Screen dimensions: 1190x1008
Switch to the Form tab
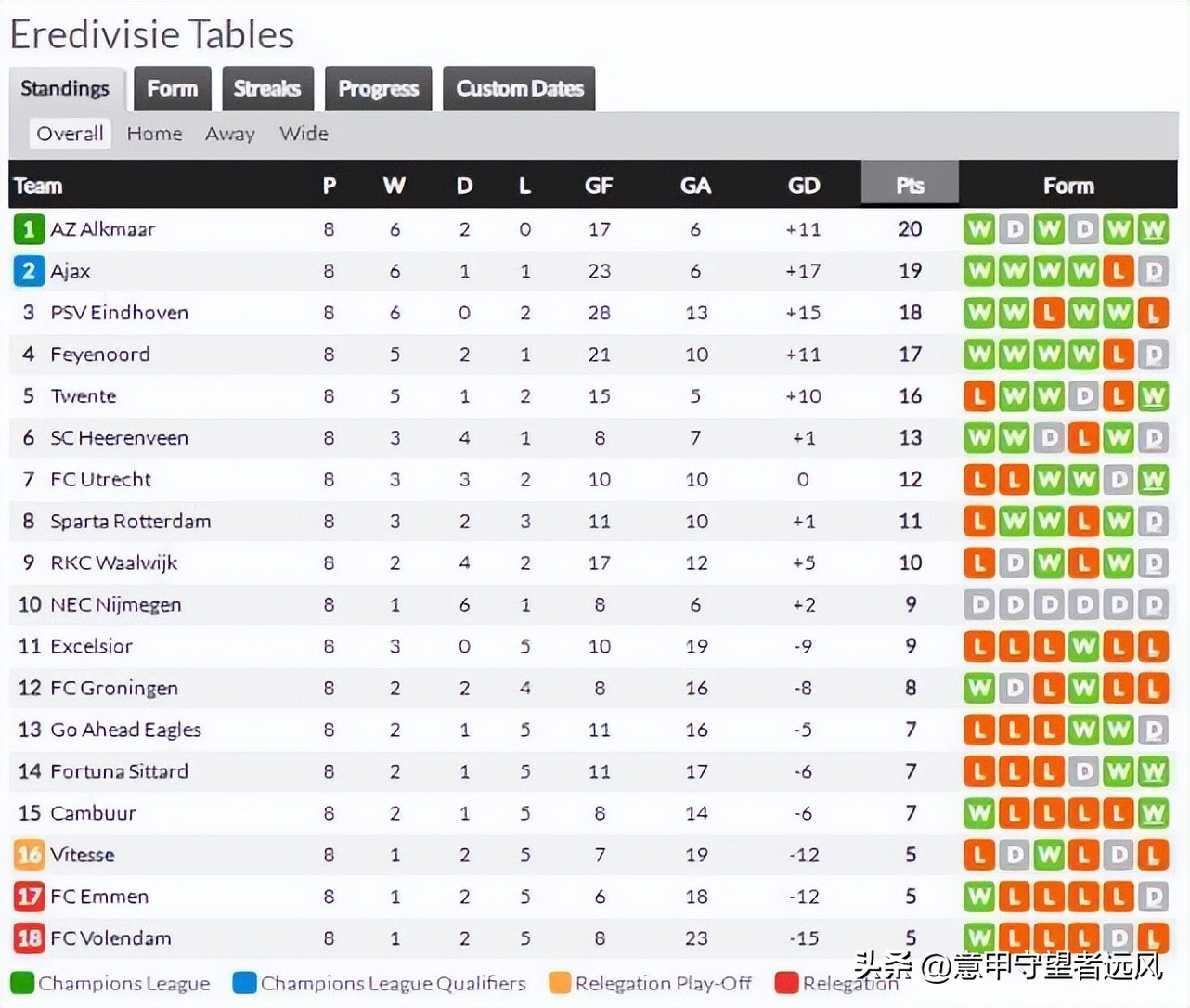click(173, 89)
